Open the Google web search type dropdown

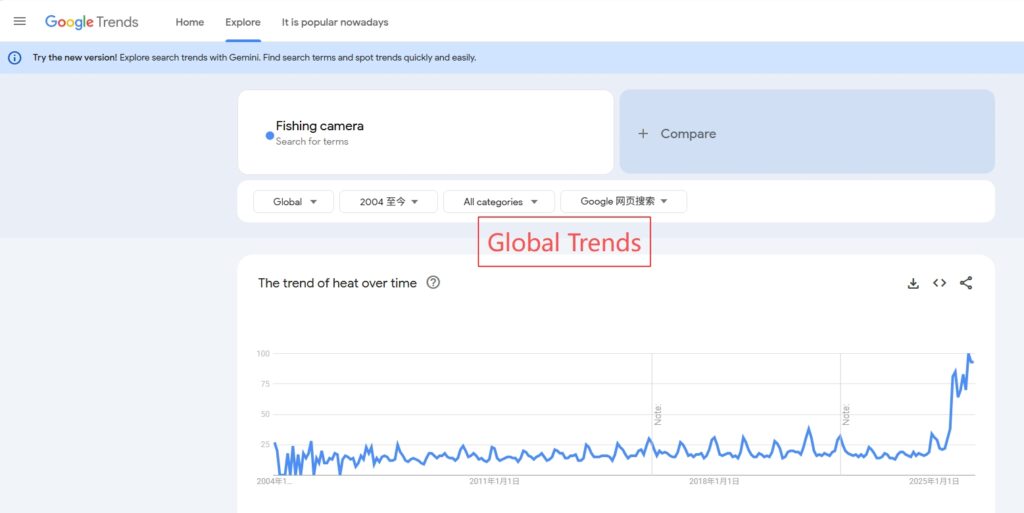[x=624, y=202]
